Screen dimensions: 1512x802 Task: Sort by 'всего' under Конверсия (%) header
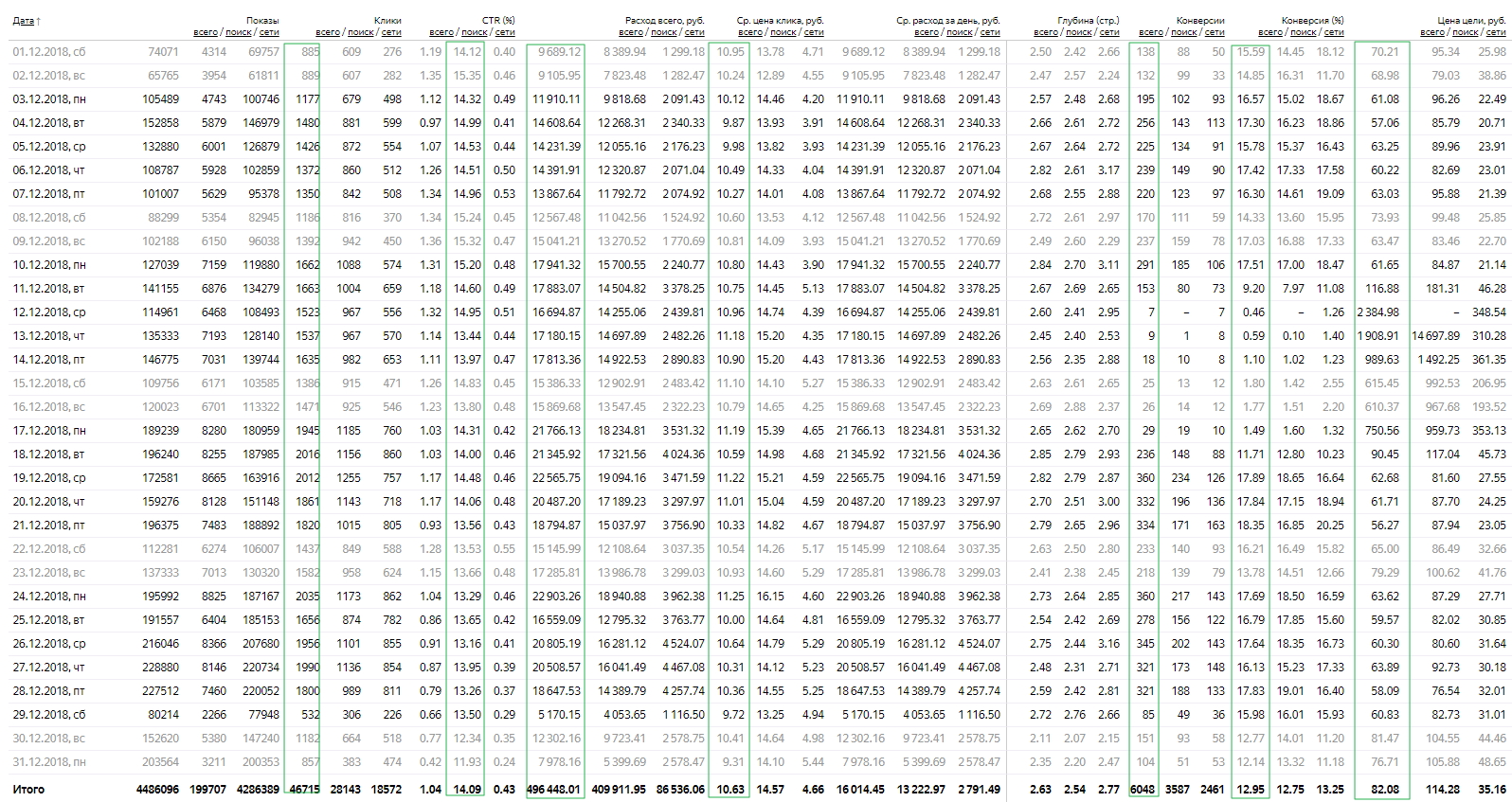[1270, 32]
